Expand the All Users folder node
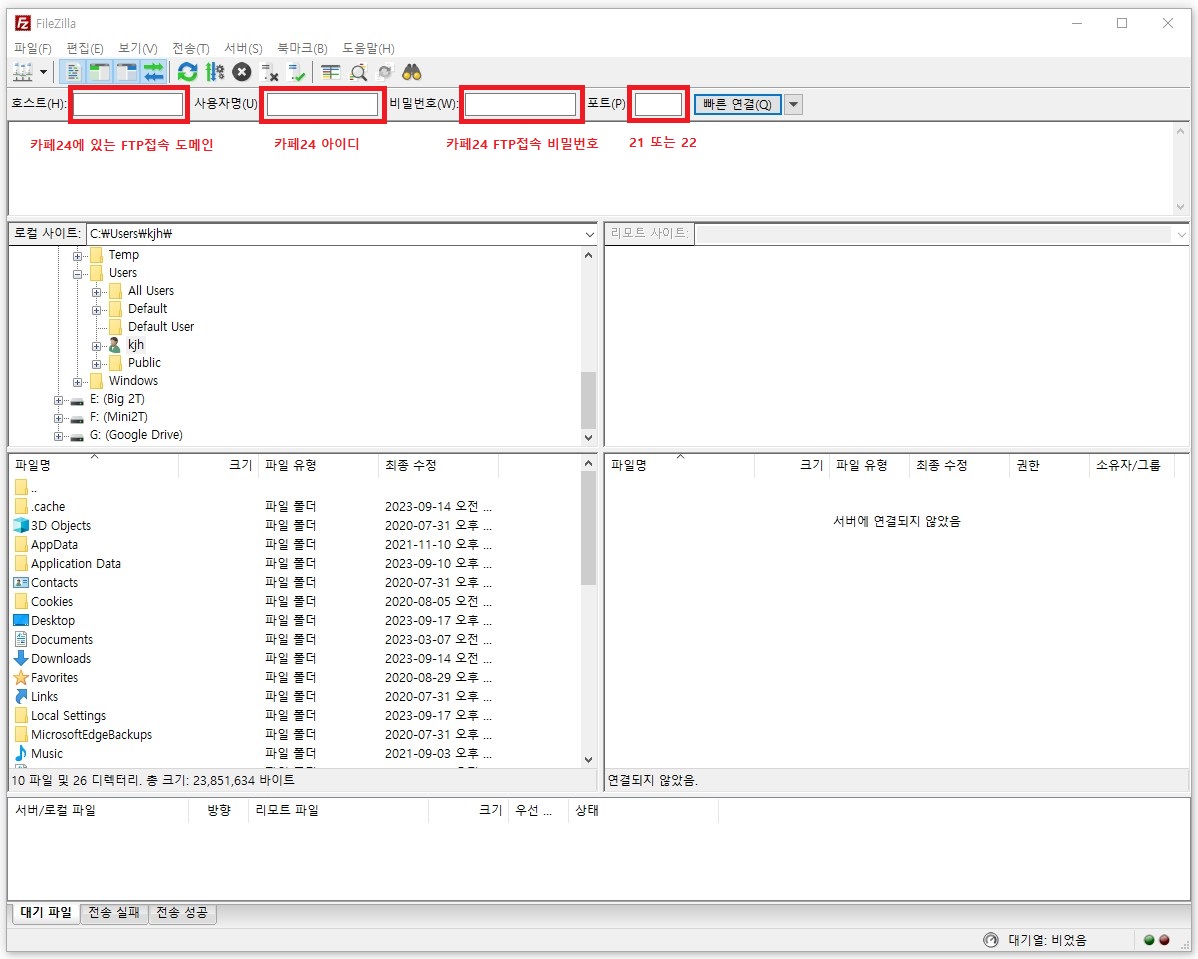Screen dimensions: 1198x959 click(x=96, y=292)
